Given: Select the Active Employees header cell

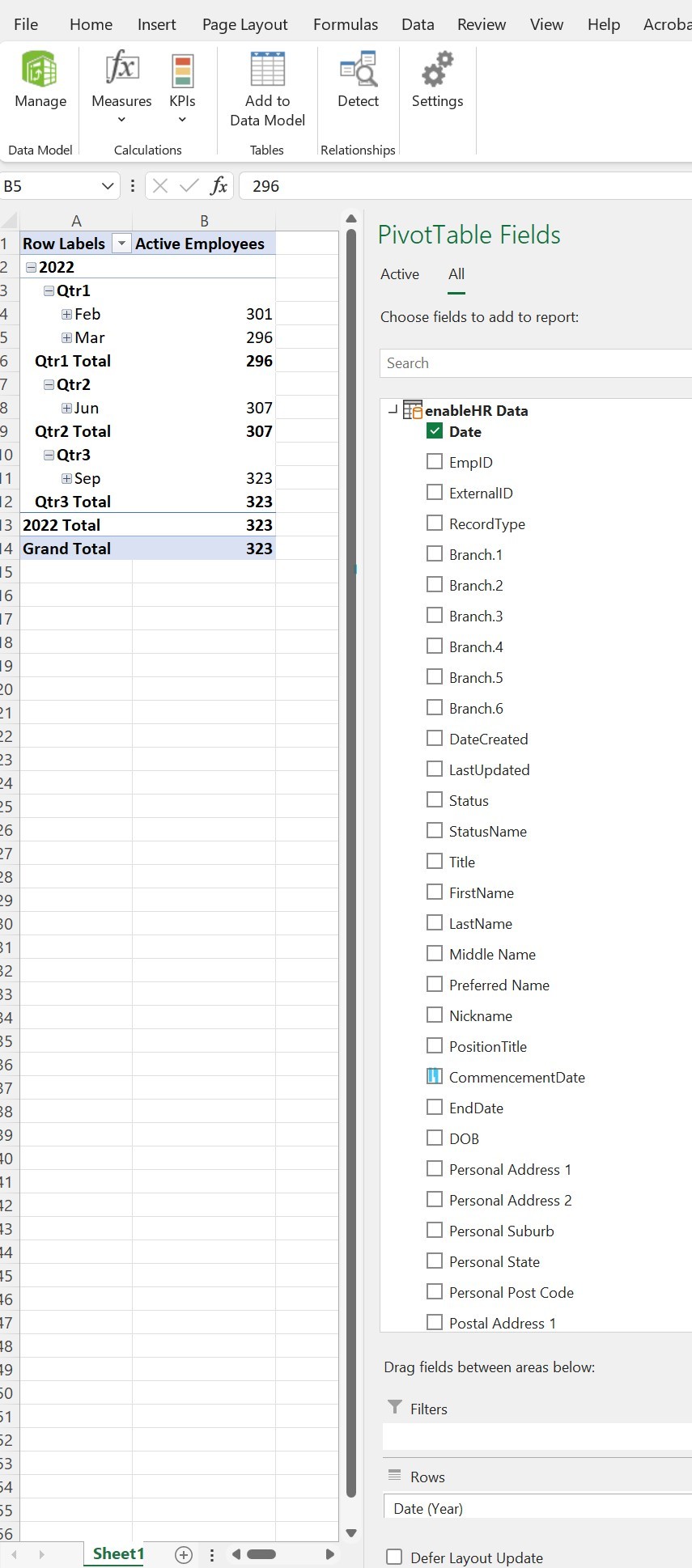Looking at the screenshot, I should tap(204, 244).
